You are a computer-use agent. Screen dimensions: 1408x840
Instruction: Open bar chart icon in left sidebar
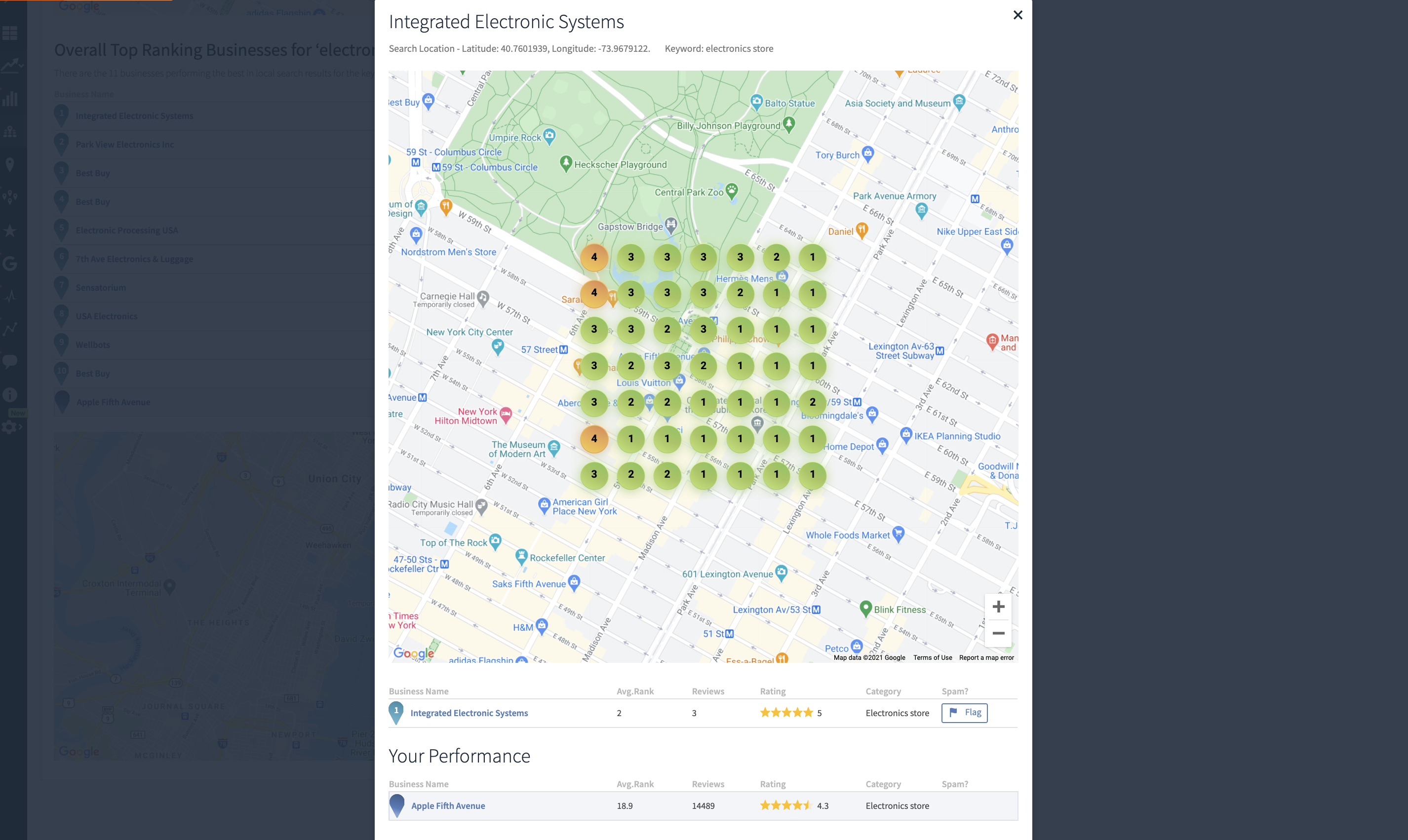click(9, 99)
